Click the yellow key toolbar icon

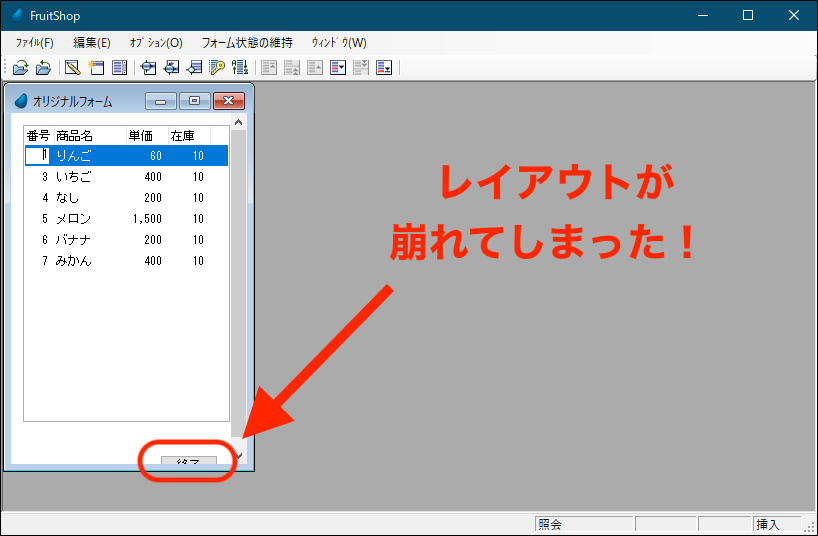217,67
